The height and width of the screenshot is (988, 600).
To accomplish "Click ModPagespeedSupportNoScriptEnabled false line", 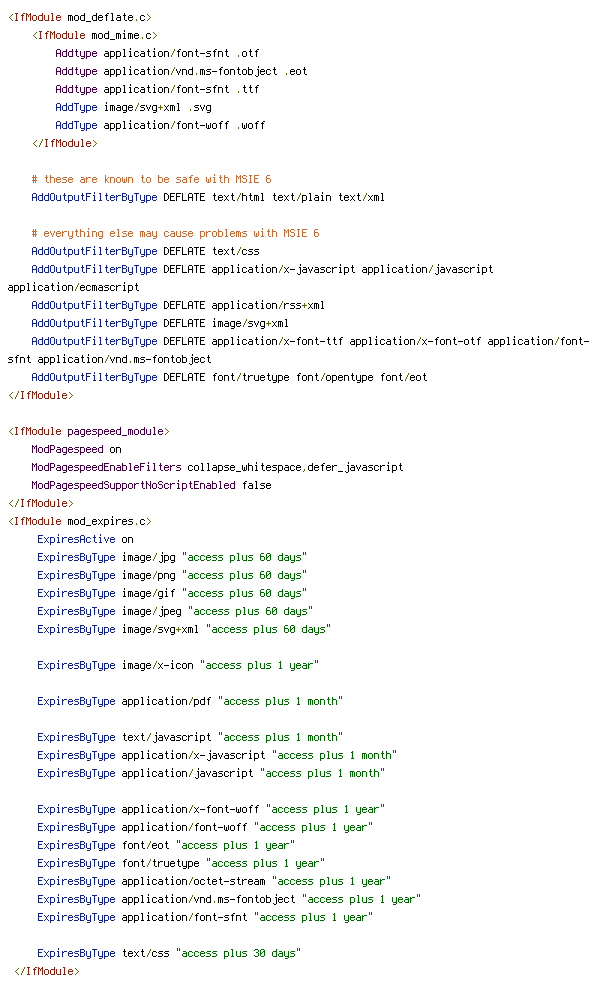I will pyautogui.click(x=151, y=485).
